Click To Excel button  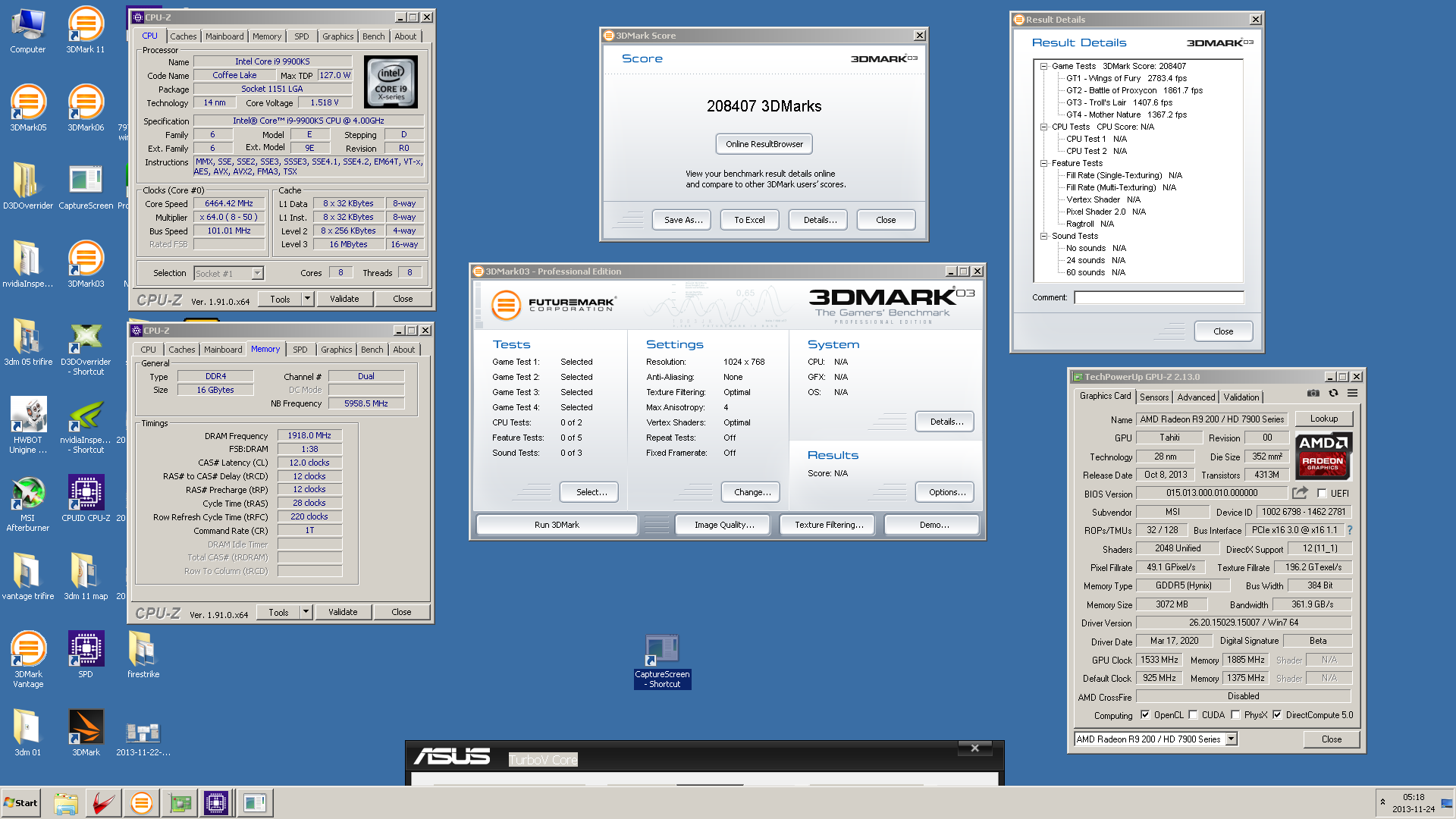coord(749,220)
